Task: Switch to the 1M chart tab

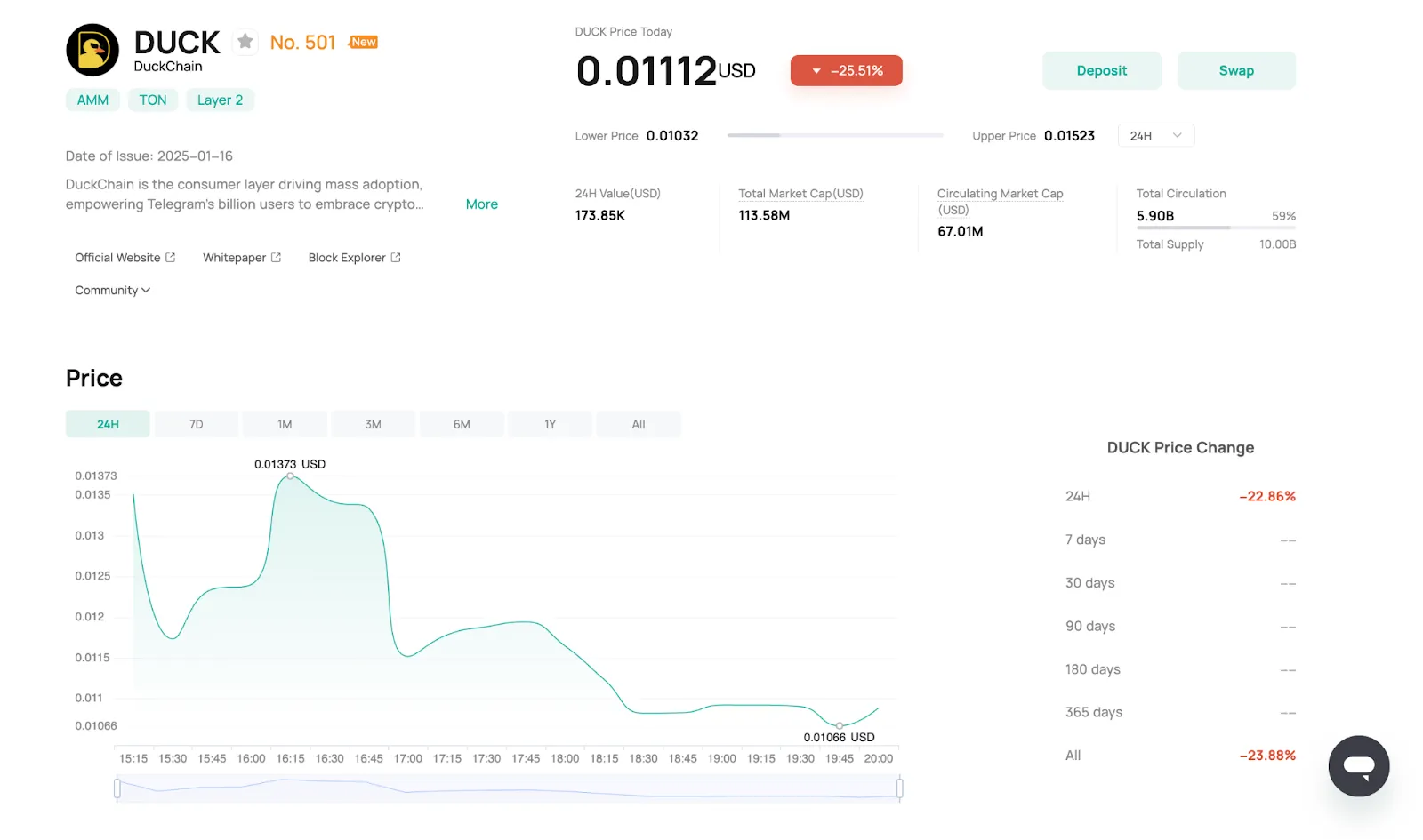Action: pyautogui.click(x=285, y=424)
